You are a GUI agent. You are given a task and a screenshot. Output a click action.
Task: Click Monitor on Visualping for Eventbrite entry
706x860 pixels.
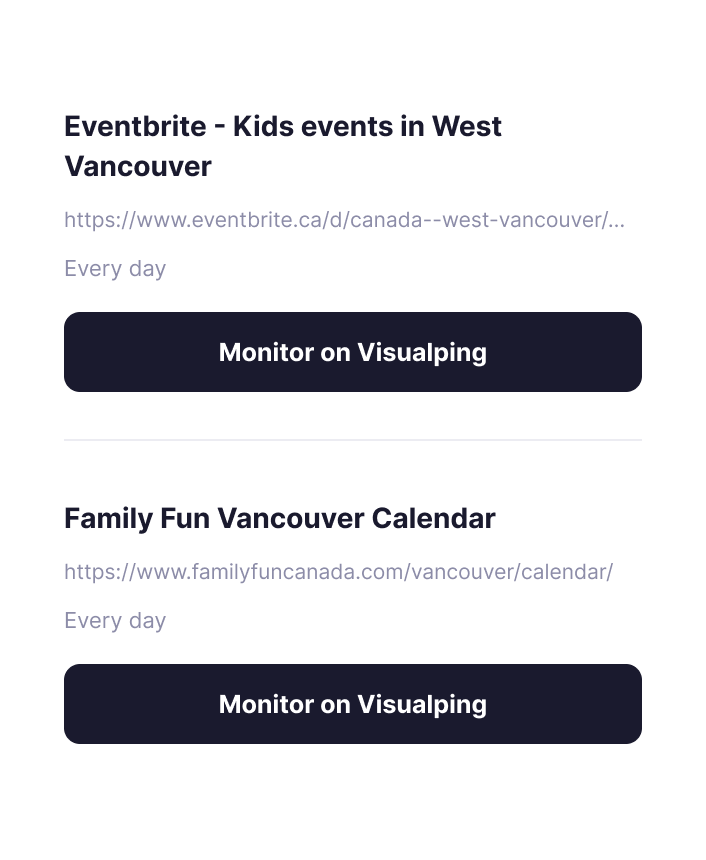click(352, 352)
